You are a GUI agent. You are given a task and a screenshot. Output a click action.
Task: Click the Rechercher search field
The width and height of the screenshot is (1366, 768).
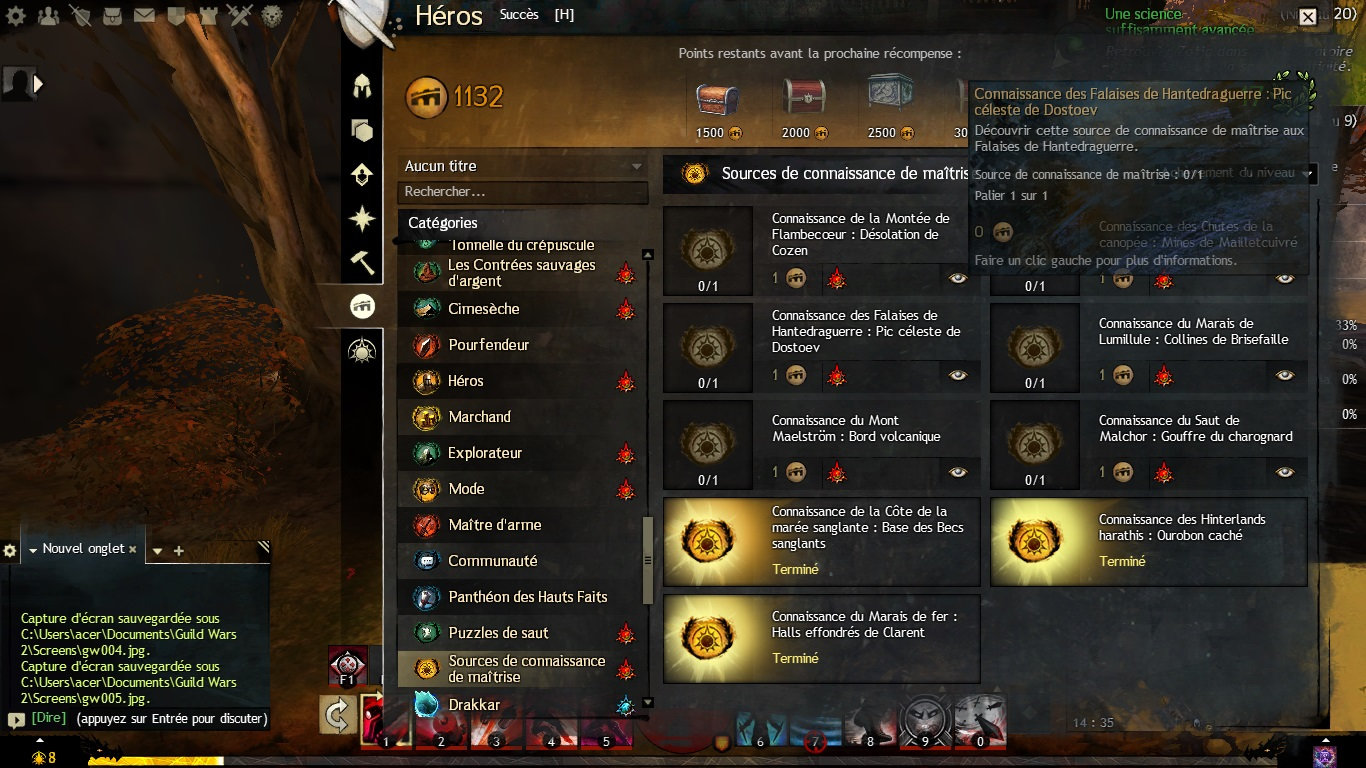click(x=523, y=192)
